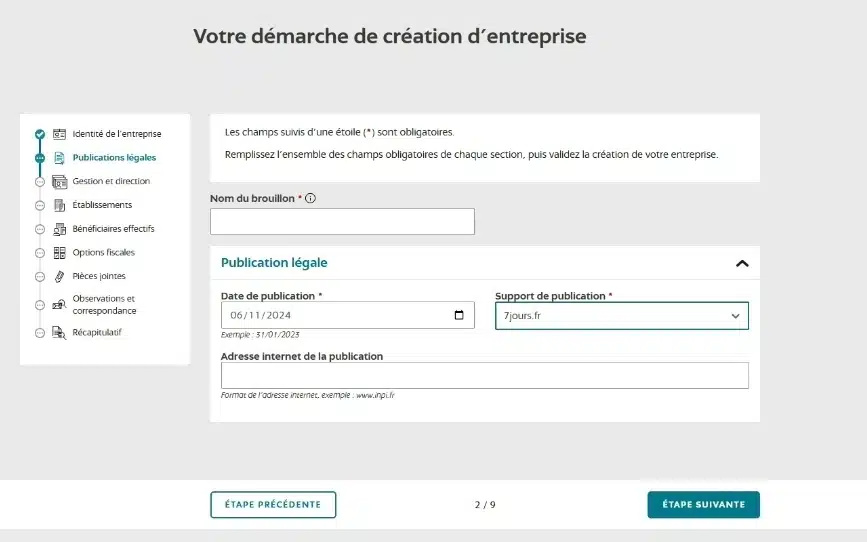Click the Observations et correspondance icon
The width and height of the screenshot is (867, 542).
tap(59, 305)
